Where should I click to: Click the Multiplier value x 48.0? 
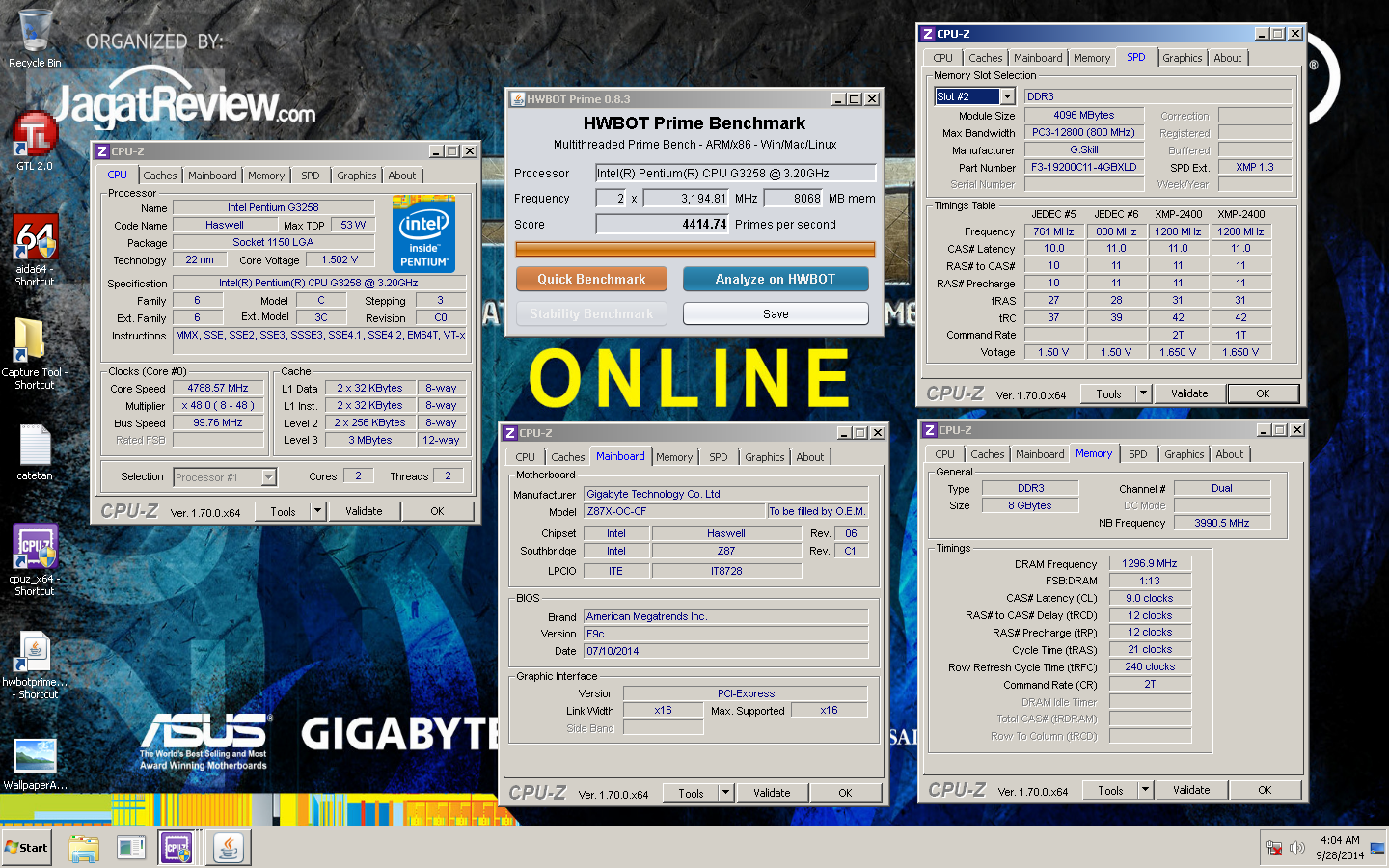(x=218, y=405)
